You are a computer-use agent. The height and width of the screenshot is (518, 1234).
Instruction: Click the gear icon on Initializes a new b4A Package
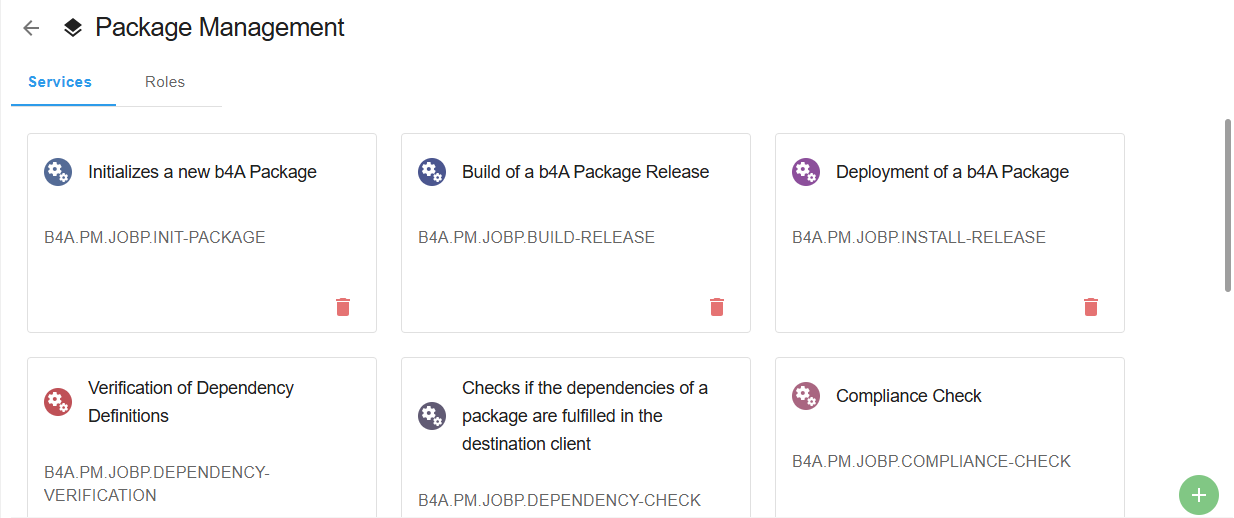(x=58, y=172)
